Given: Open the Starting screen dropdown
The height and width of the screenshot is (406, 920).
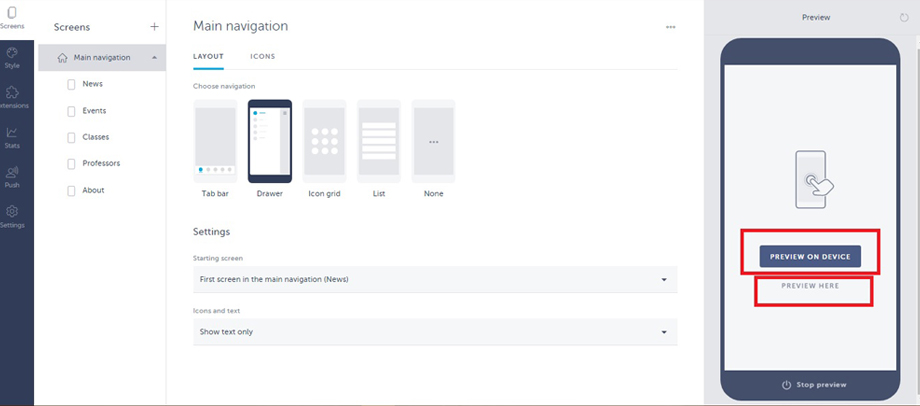Looking at the screenshot, I should (x=435, y=279).
